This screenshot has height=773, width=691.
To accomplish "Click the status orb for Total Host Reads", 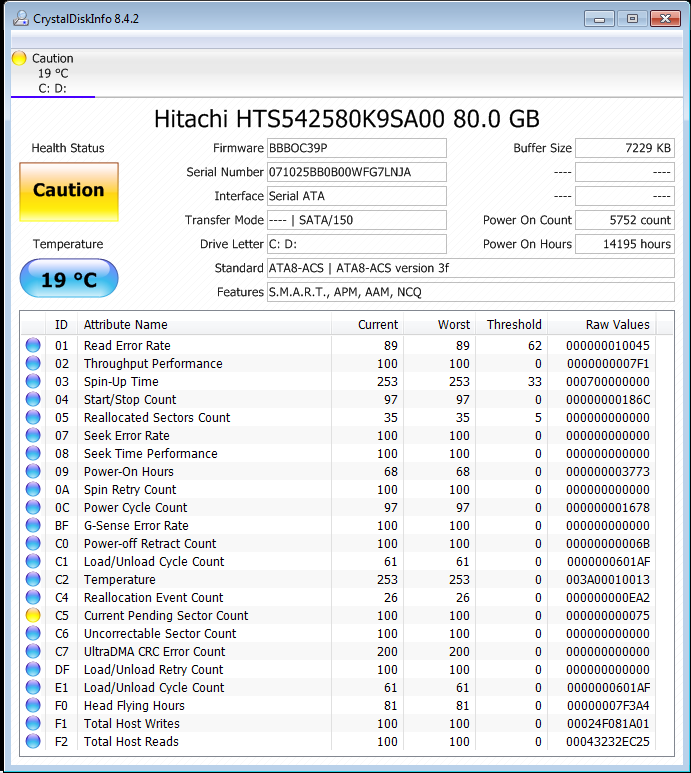I will point(33,741).
